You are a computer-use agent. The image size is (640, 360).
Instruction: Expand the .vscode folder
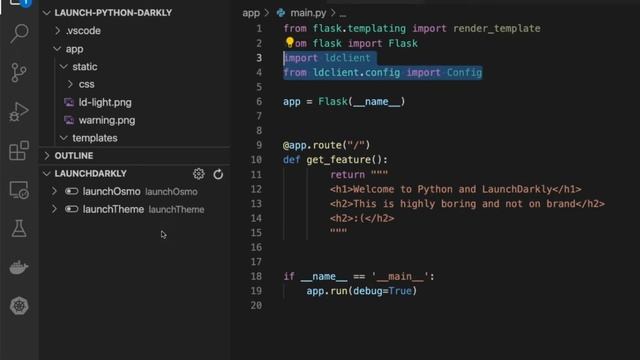(x=57, y=31)
